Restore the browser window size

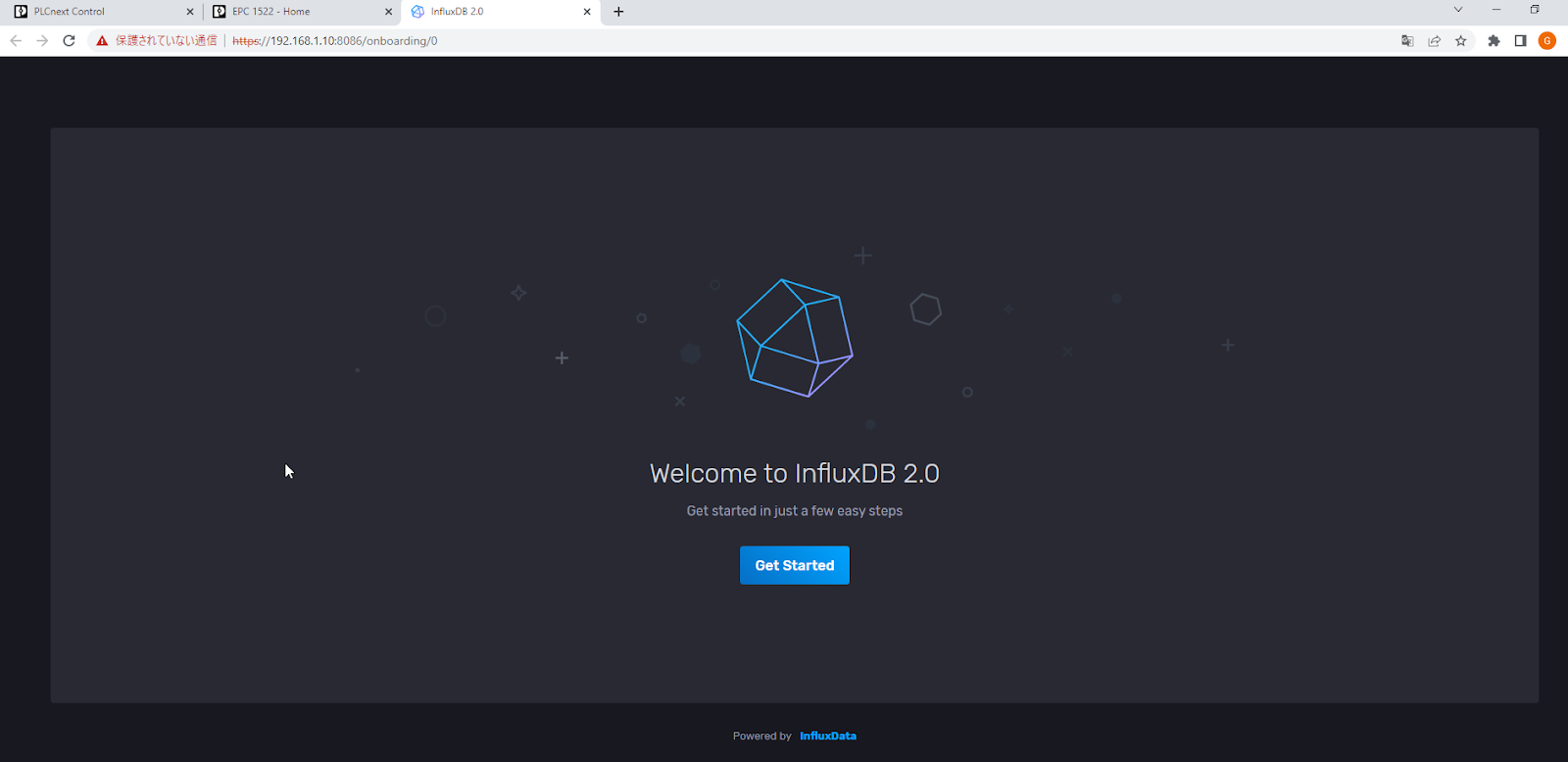[x=1535, y=10]
